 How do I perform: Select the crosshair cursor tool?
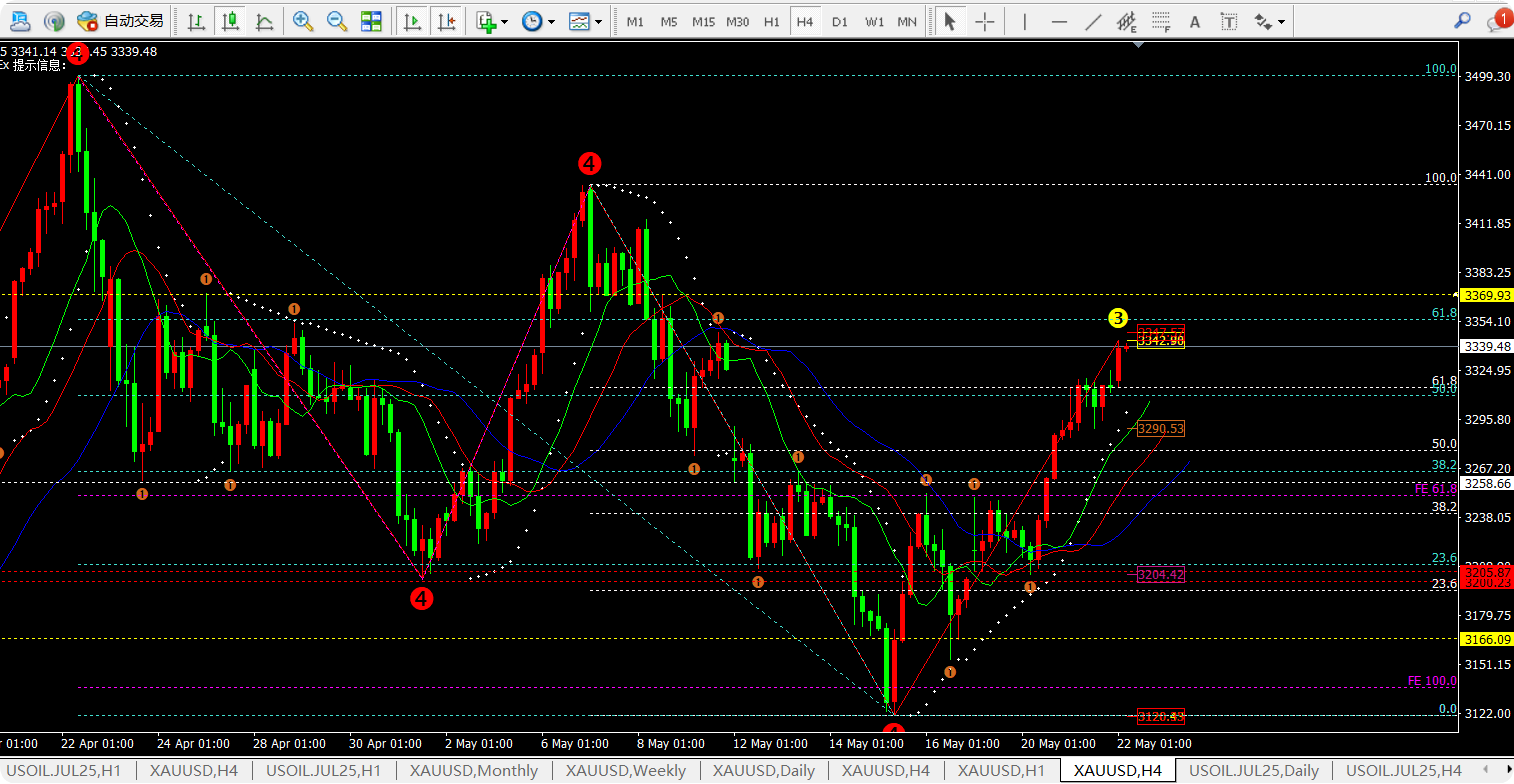[x=985, y=21]
